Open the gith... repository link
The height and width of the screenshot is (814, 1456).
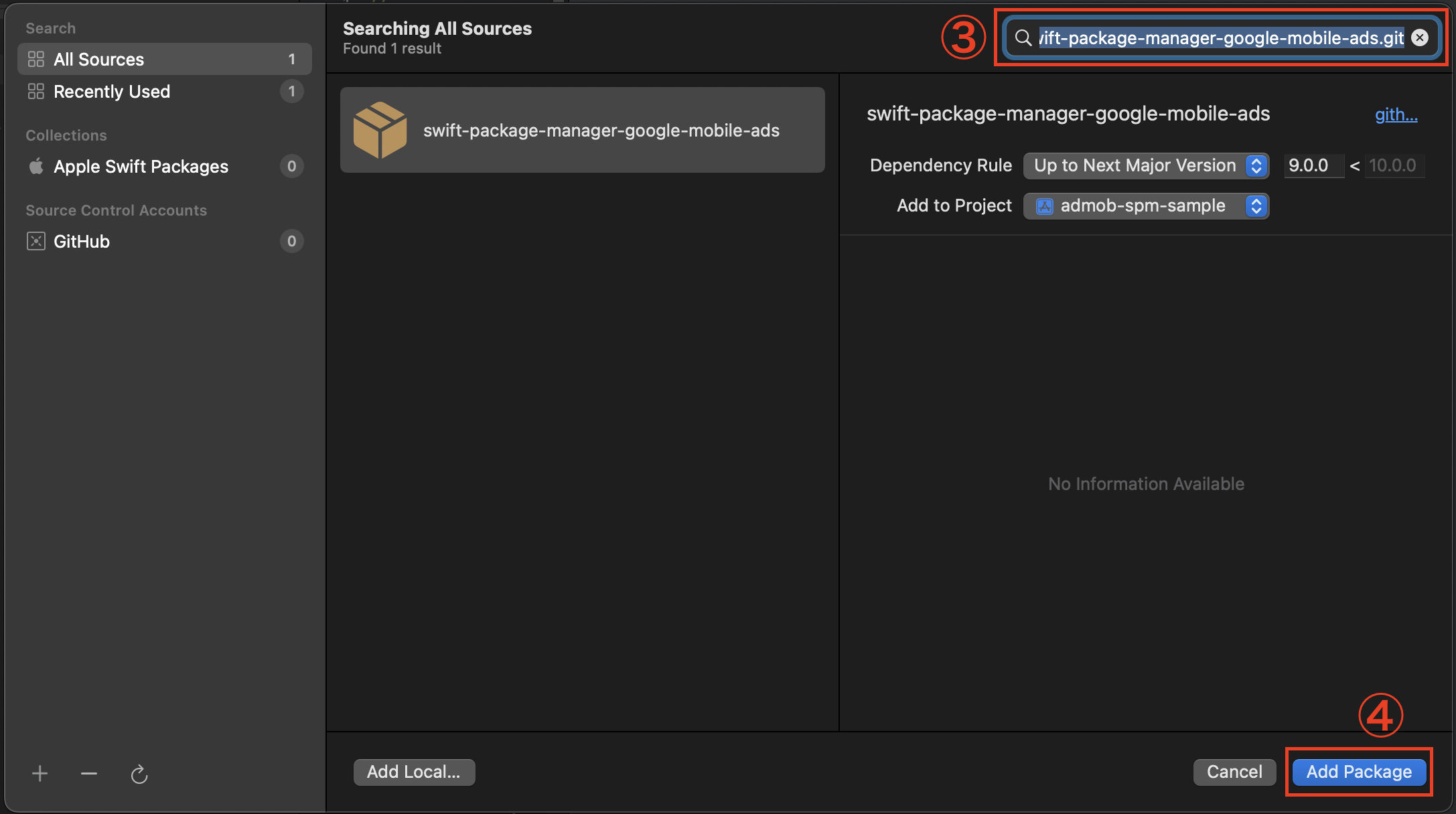click(x=1396, y=114)
